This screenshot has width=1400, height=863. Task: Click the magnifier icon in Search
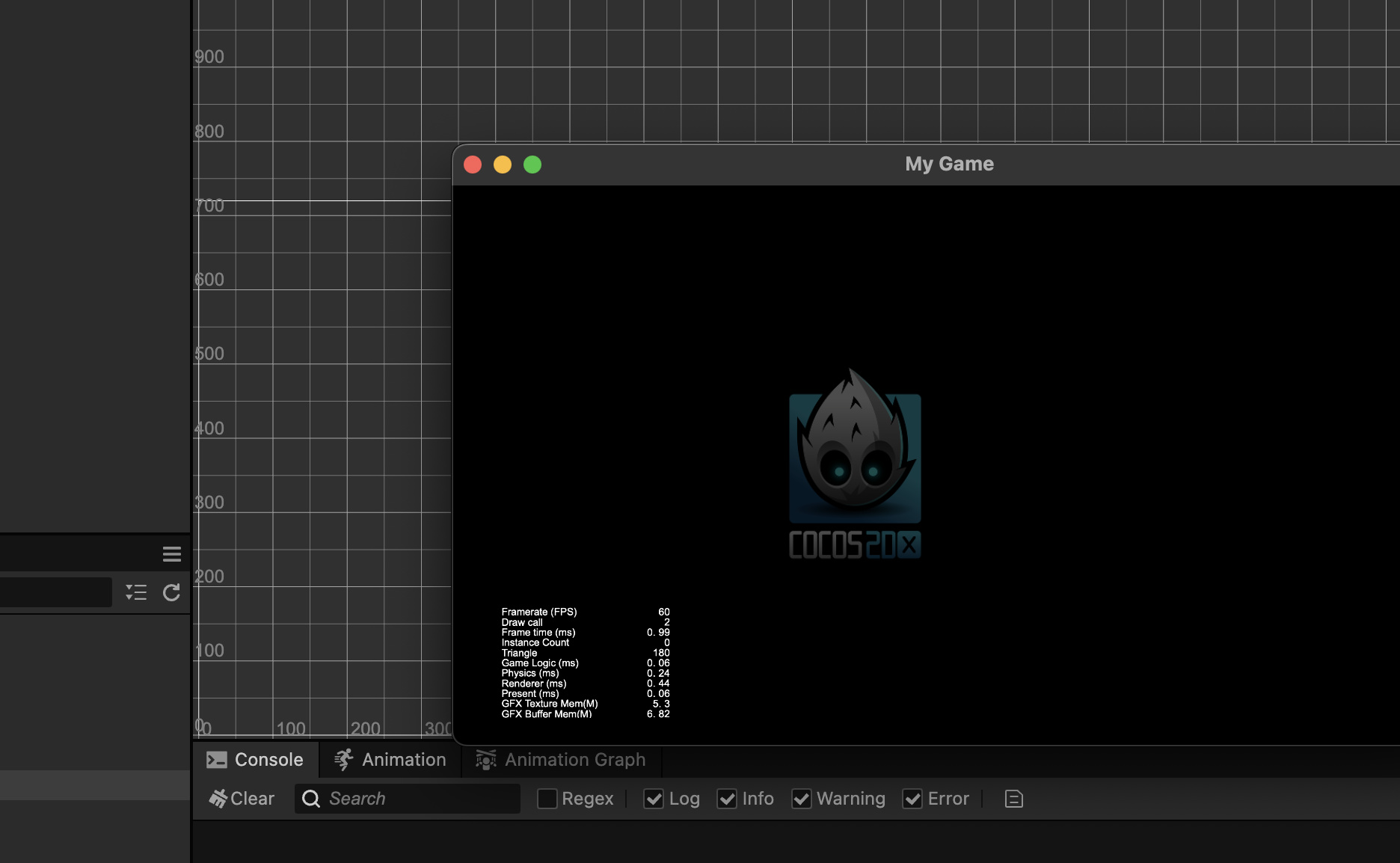311,799
